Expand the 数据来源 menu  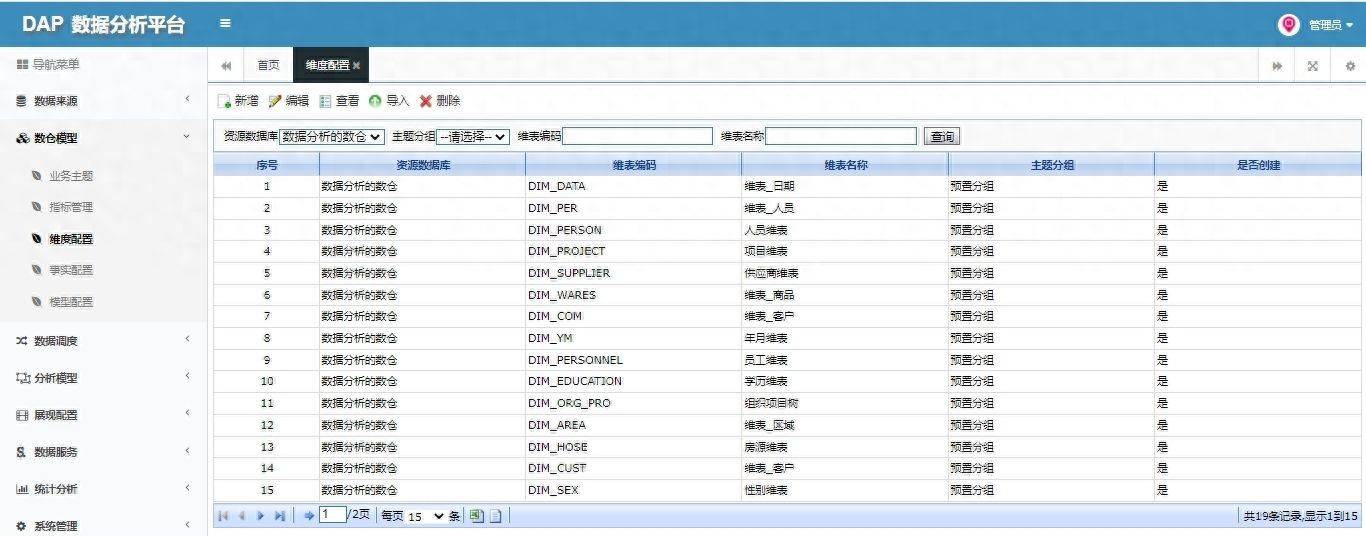click(104, 101)
